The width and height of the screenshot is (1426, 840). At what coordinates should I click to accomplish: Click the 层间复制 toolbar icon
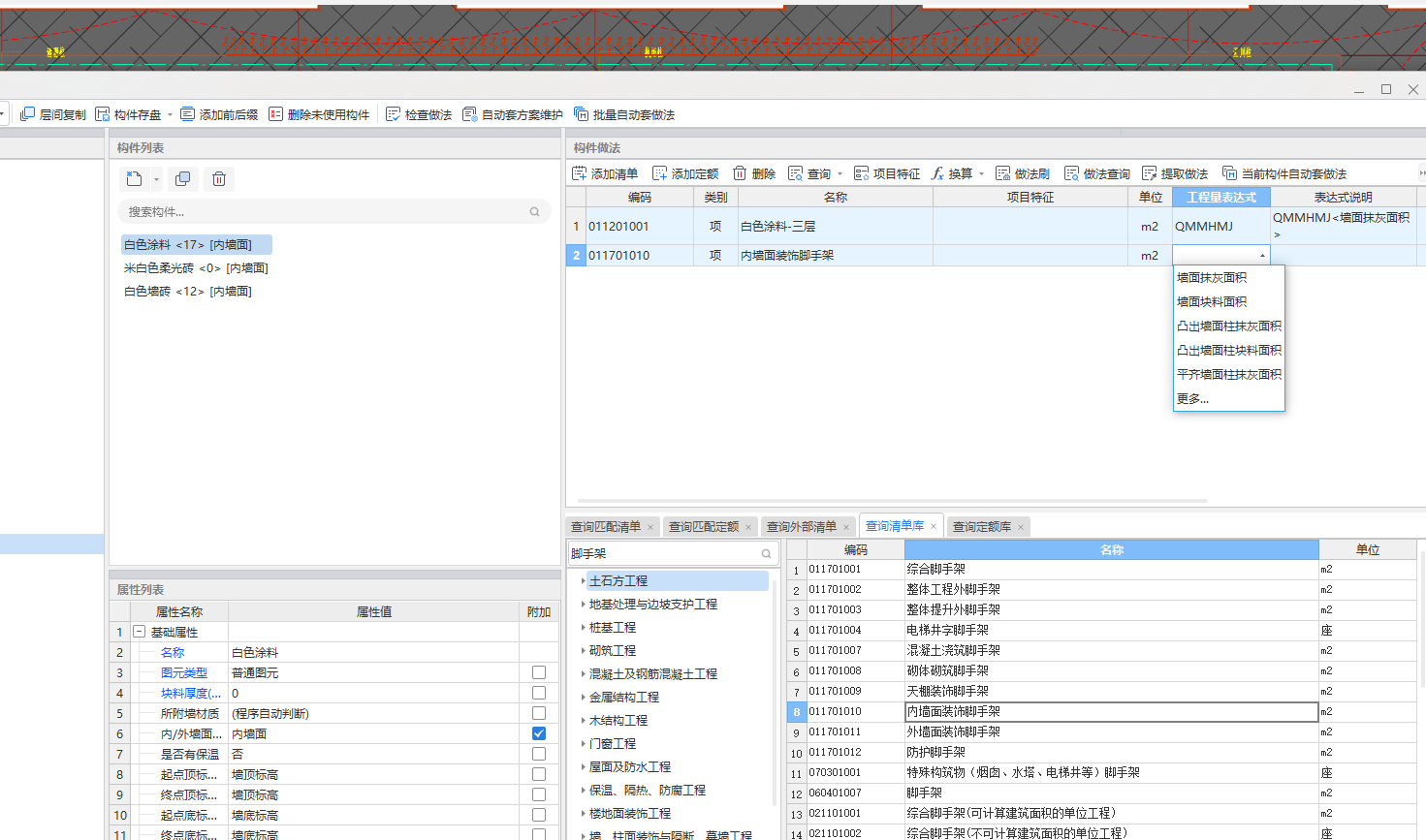pos(28,114)
